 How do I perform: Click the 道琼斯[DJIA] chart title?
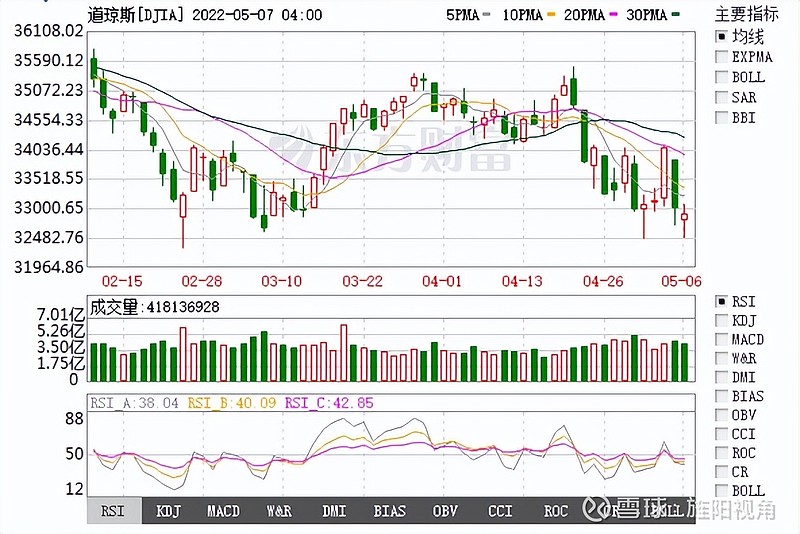[x=135, y=15]
